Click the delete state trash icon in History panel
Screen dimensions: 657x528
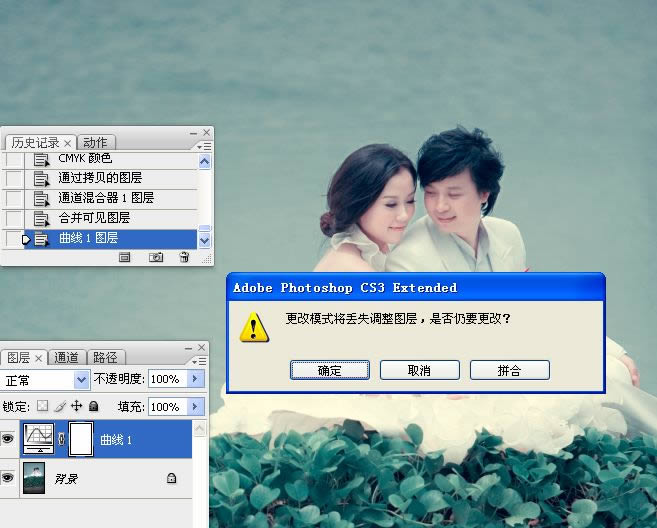pyautogui.click(x=184, y=257)
